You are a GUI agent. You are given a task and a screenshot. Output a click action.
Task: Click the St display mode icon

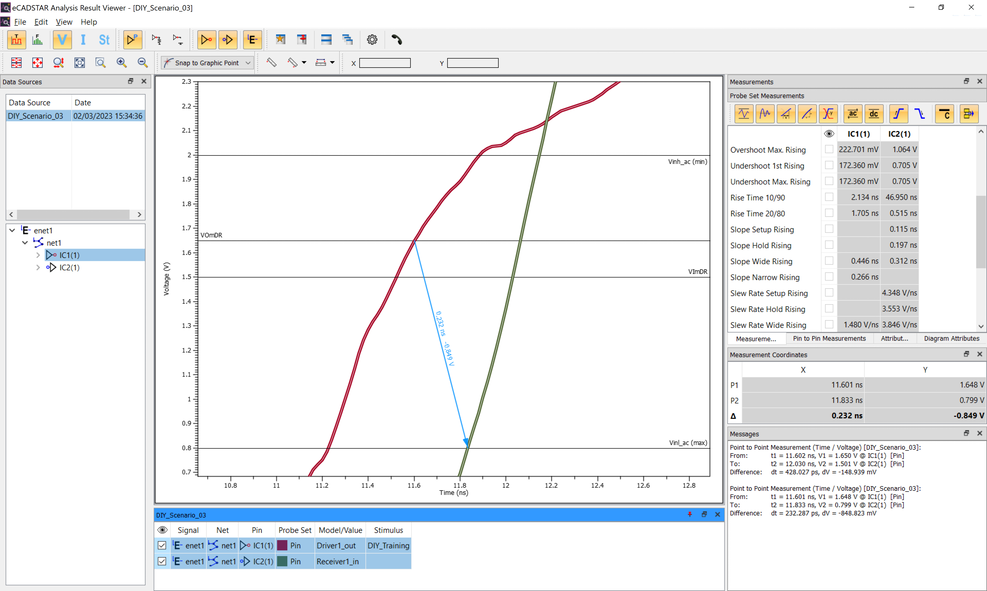tap(104, 40)
